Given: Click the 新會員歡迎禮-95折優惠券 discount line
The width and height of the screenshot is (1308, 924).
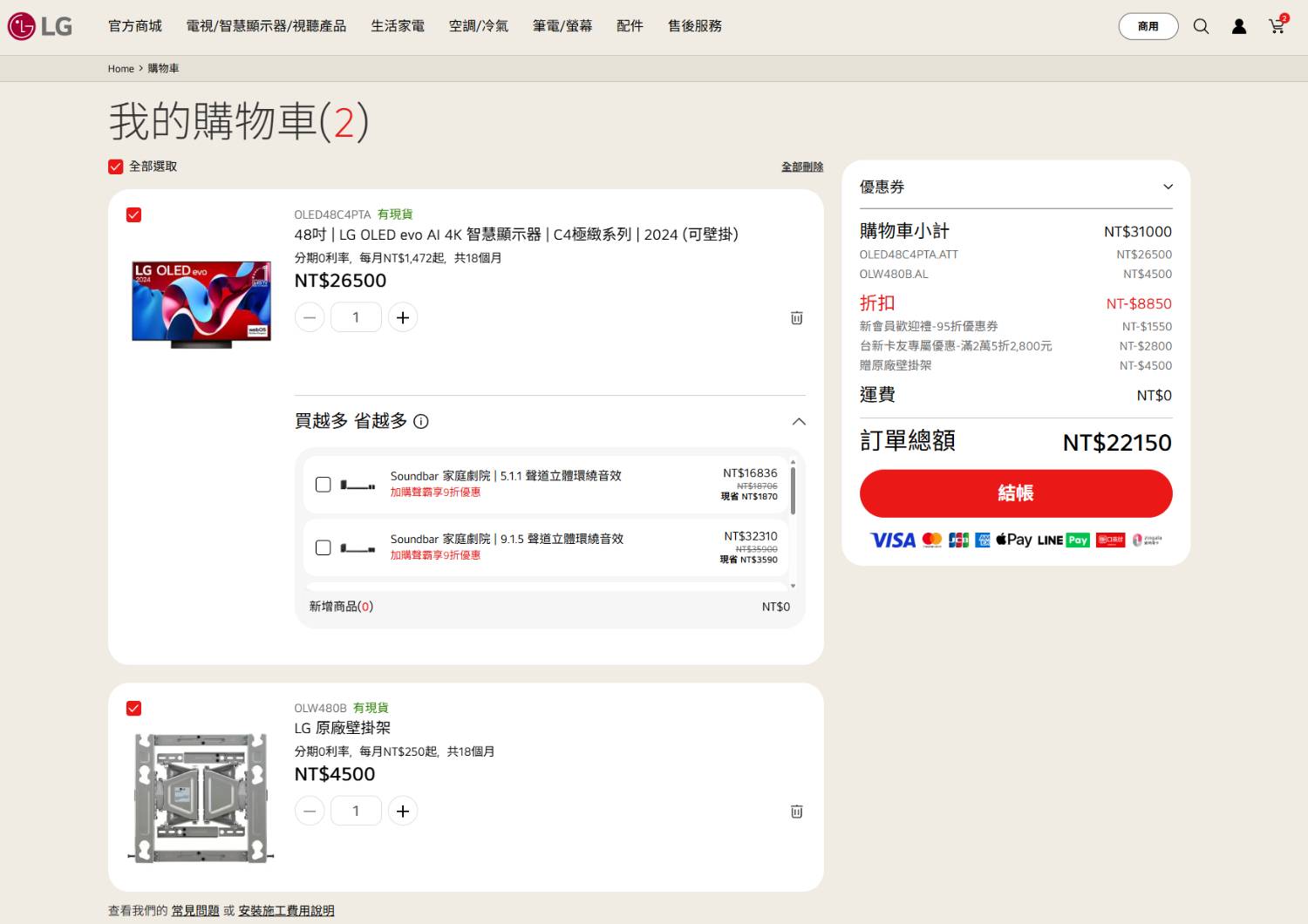Looking at the screenshot, I should (x=1016, y=326).
